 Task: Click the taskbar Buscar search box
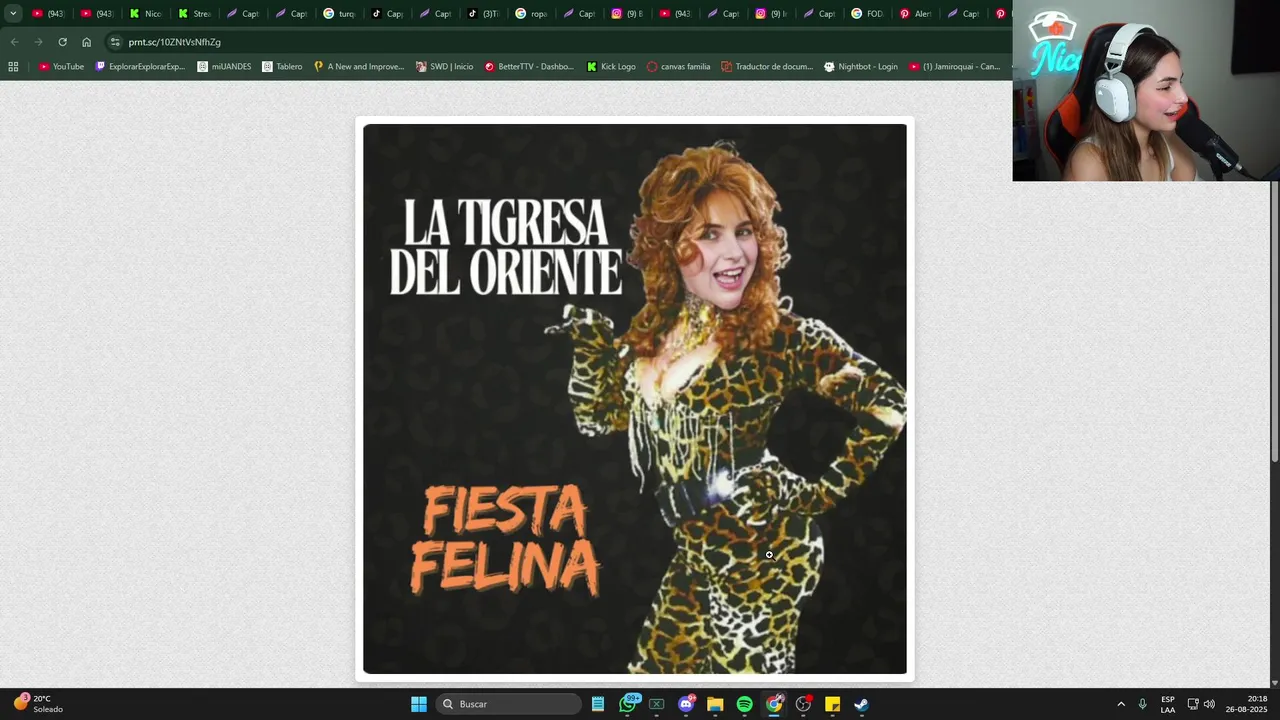pyautogui.click(x=509, y=704)
